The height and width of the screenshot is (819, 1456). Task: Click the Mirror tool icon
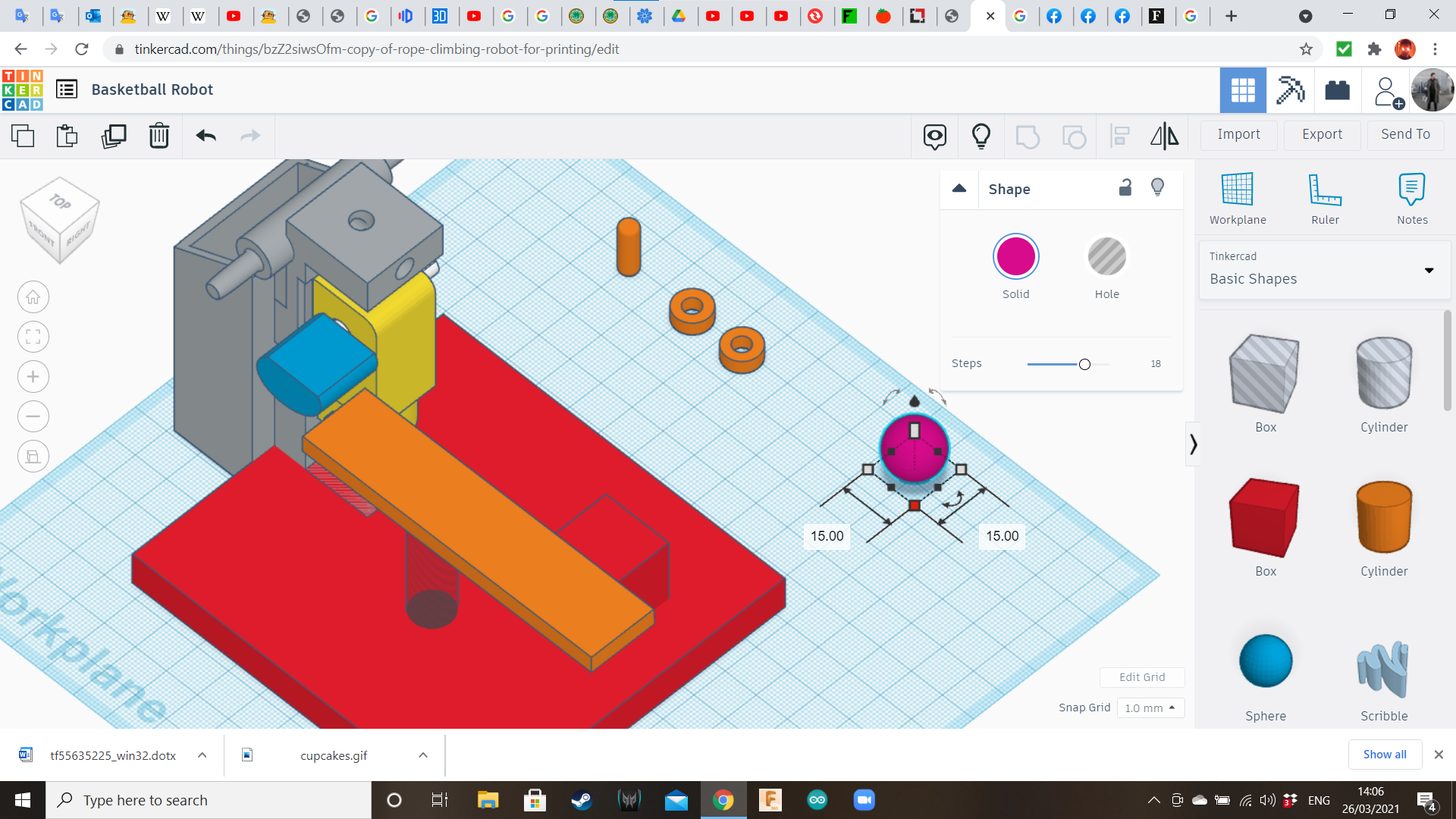pos(1164,136)
